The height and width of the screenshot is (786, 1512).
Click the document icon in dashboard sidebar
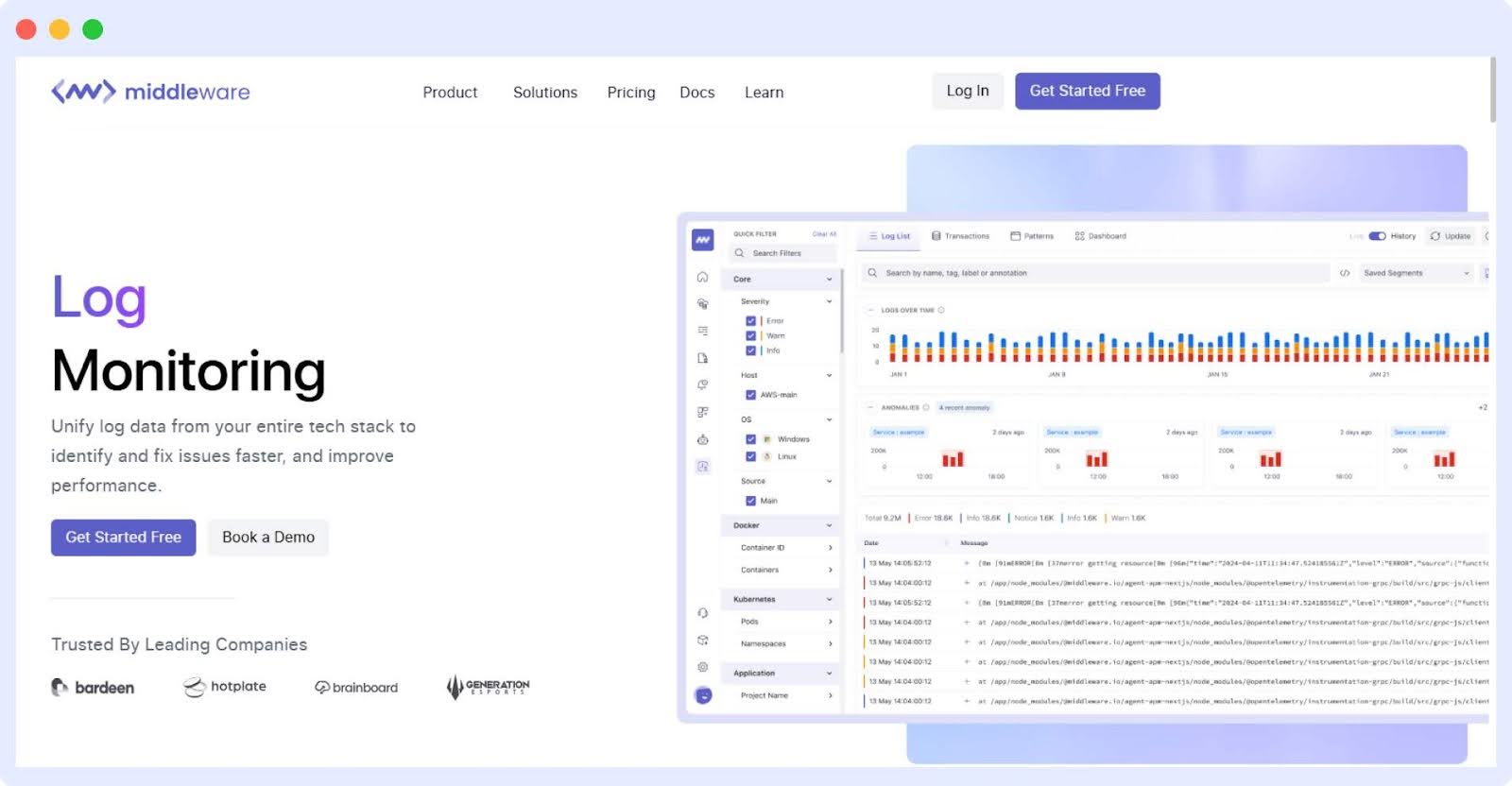[702, 358]
